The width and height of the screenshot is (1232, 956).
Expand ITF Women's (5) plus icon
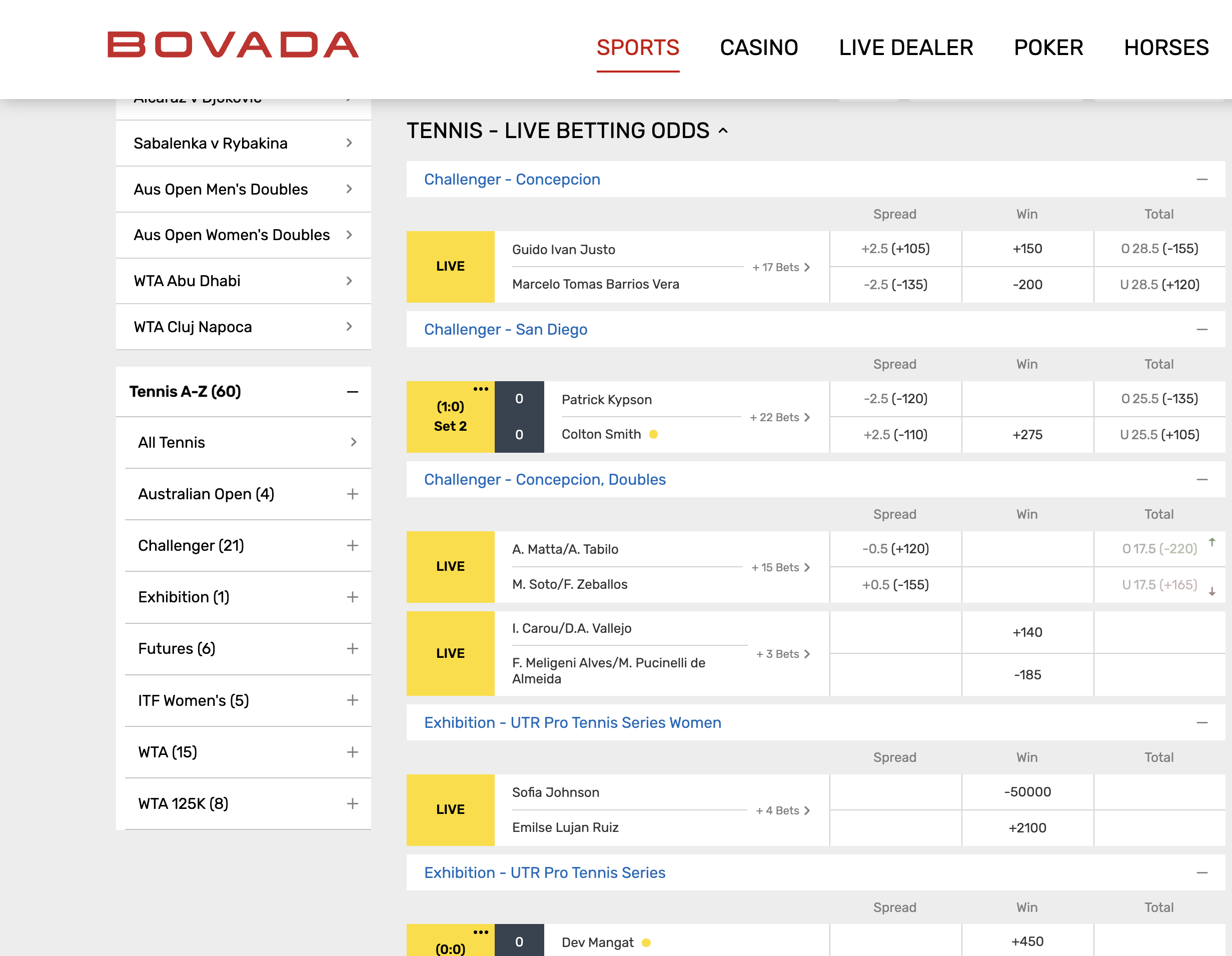click(x=353, y=700)
